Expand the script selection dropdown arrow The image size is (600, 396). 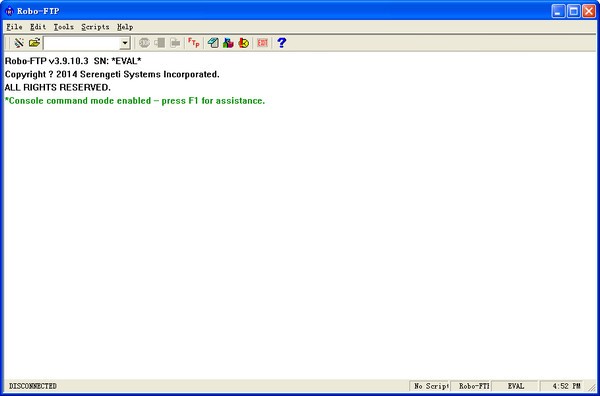125,43
